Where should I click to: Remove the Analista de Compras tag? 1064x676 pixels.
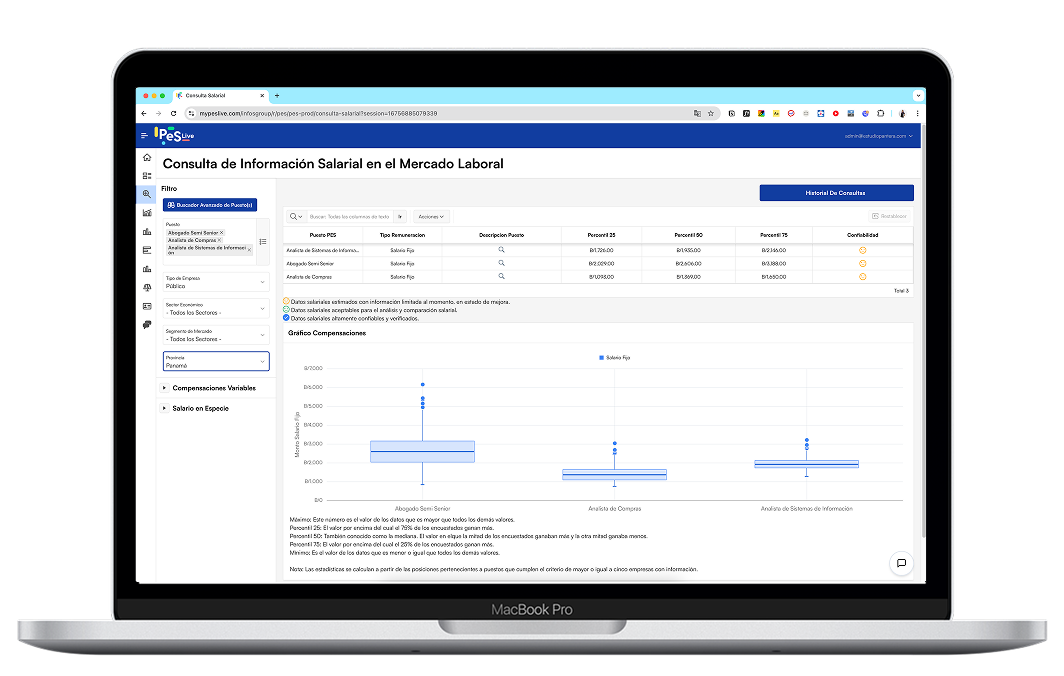pos(219,240)
